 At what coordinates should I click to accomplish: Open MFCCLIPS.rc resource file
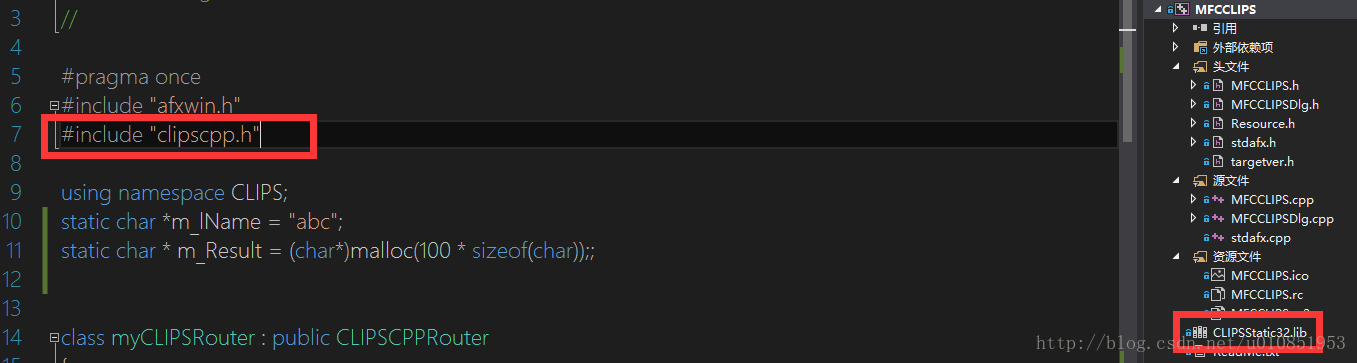coord(1267,294)
